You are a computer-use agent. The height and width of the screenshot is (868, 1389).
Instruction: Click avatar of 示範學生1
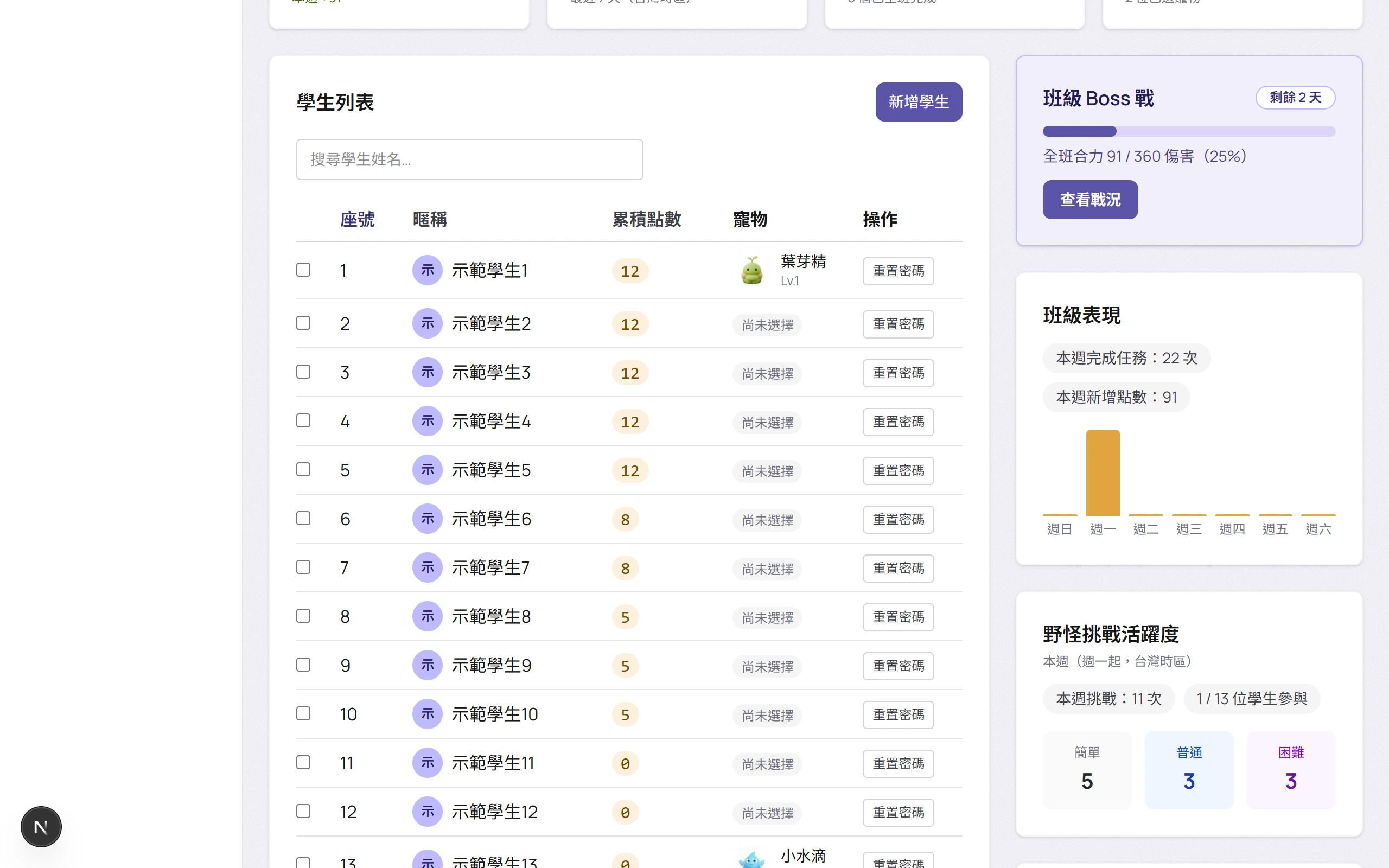[x=427, y=270]
